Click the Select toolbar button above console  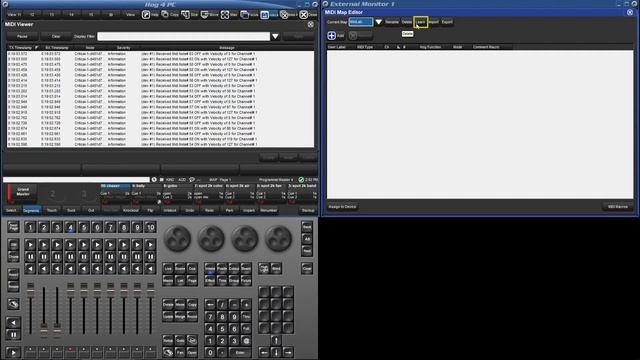(x=11, y=210)
